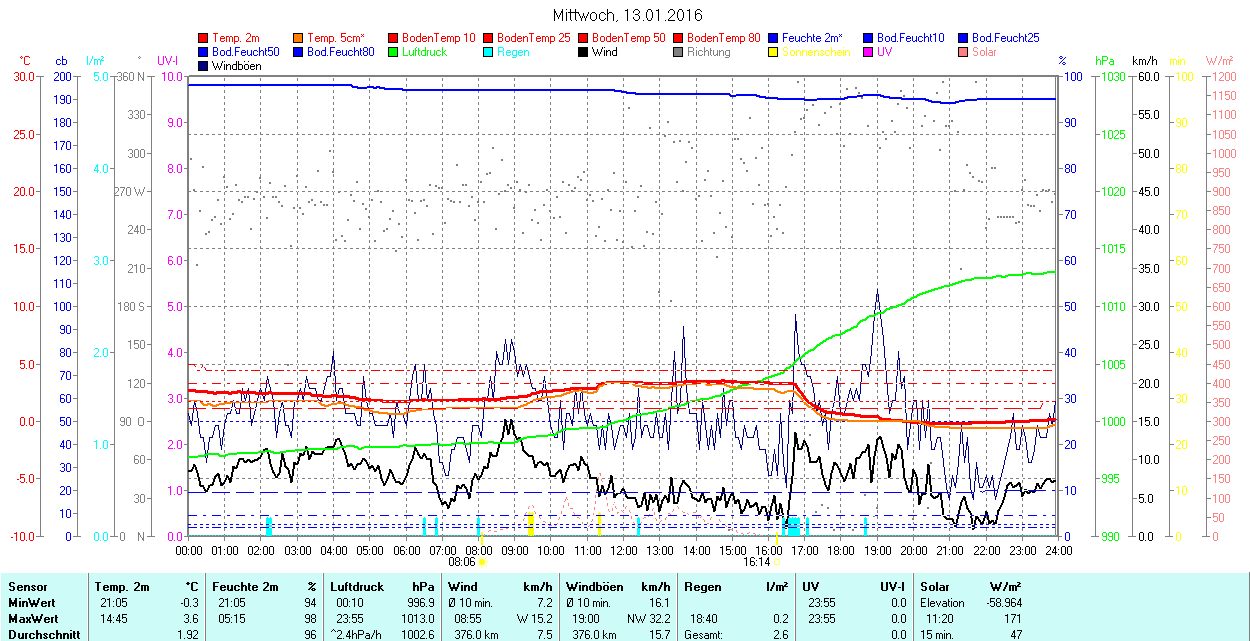This screenshot has height=641, width=1250.
Task: Click the magenta UV legend square
Action: (867, 52)
